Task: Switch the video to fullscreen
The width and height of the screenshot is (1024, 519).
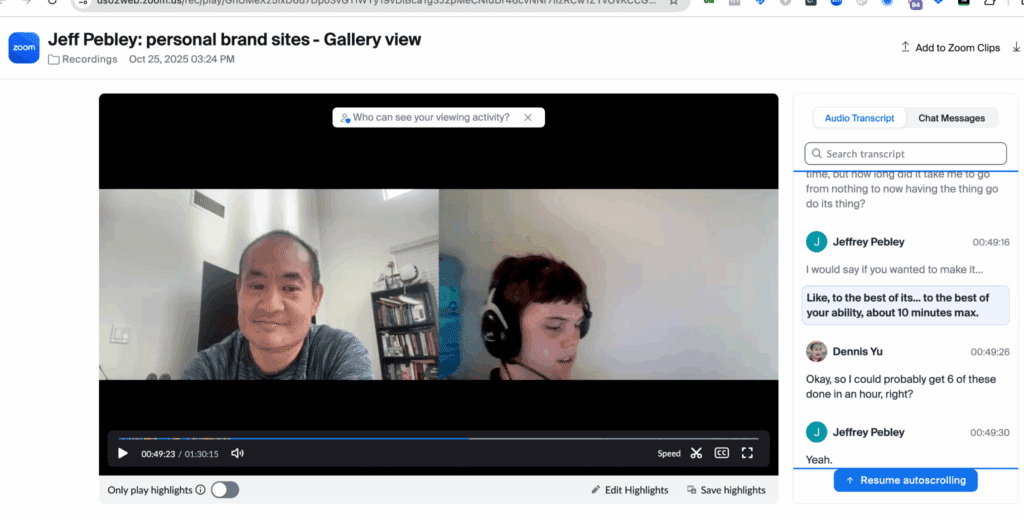Action: pyautogui.click(x=747, y=453)
